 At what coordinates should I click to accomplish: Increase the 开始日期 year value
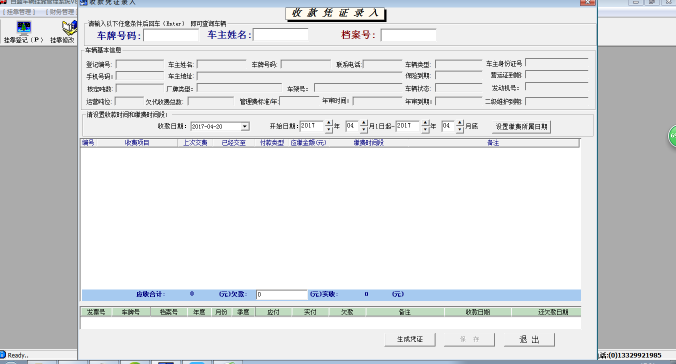click(x=329, y=123)
